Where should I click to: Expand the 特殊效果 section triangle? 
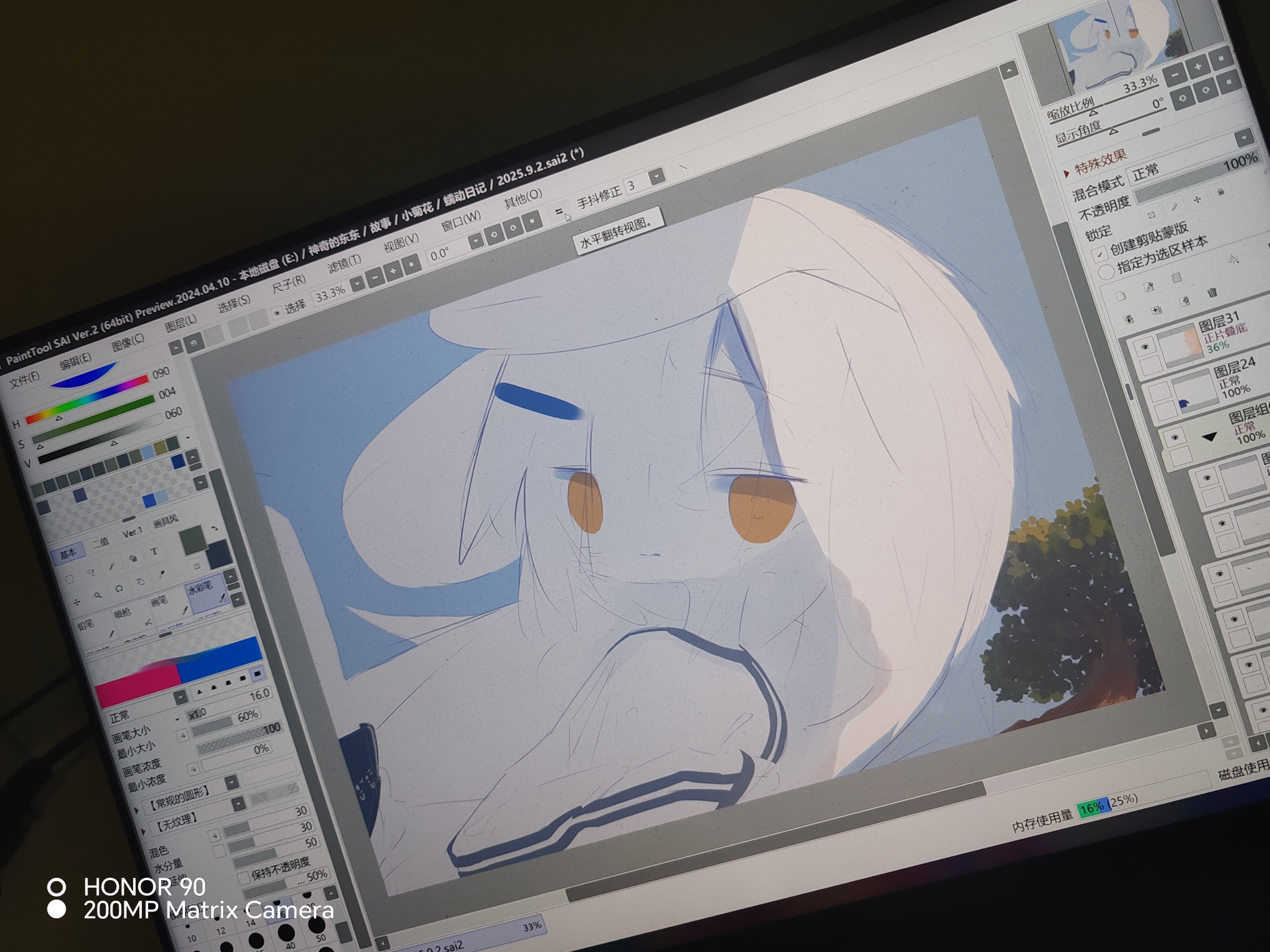1066,173
